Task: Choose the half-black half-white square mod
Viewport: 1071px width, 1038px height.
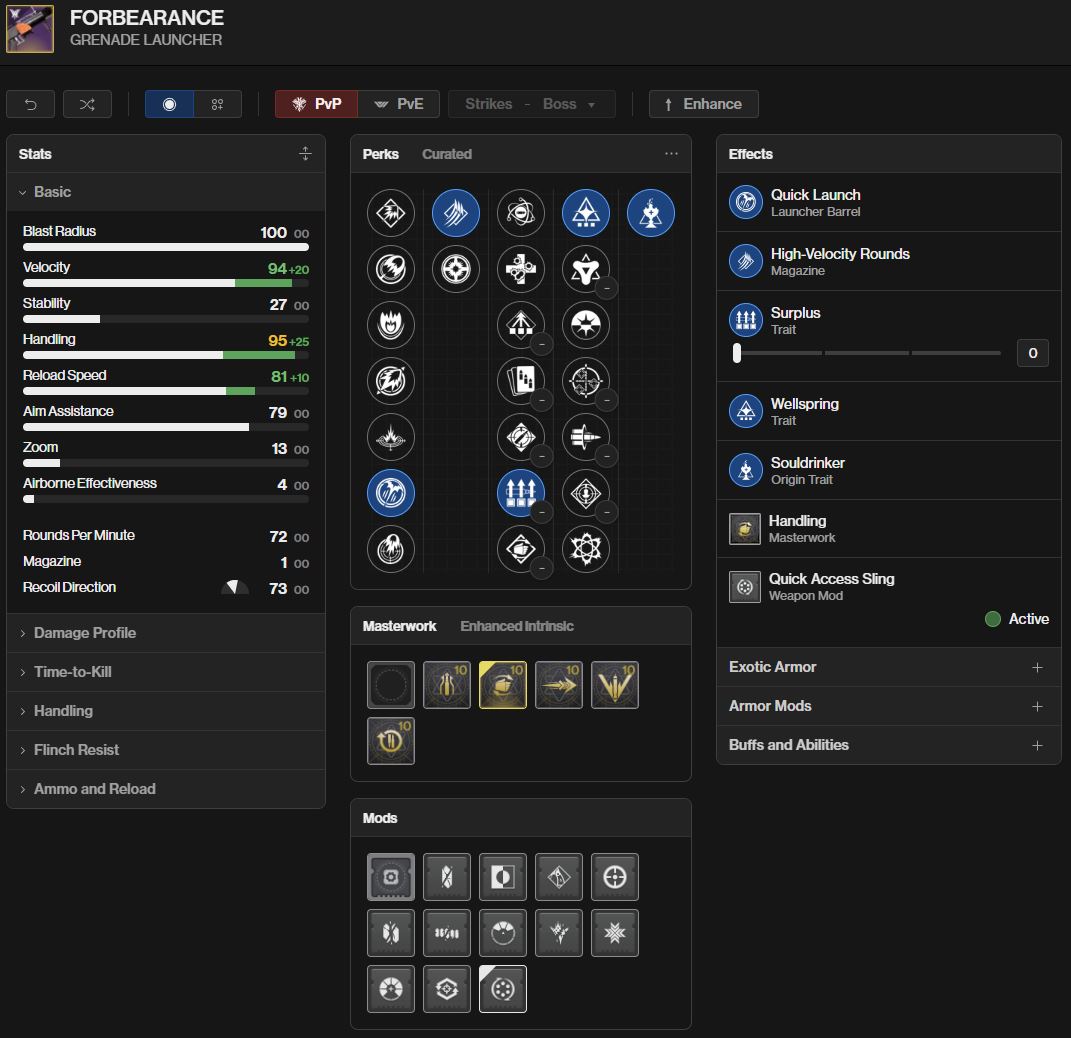Action: pos(503,877)
